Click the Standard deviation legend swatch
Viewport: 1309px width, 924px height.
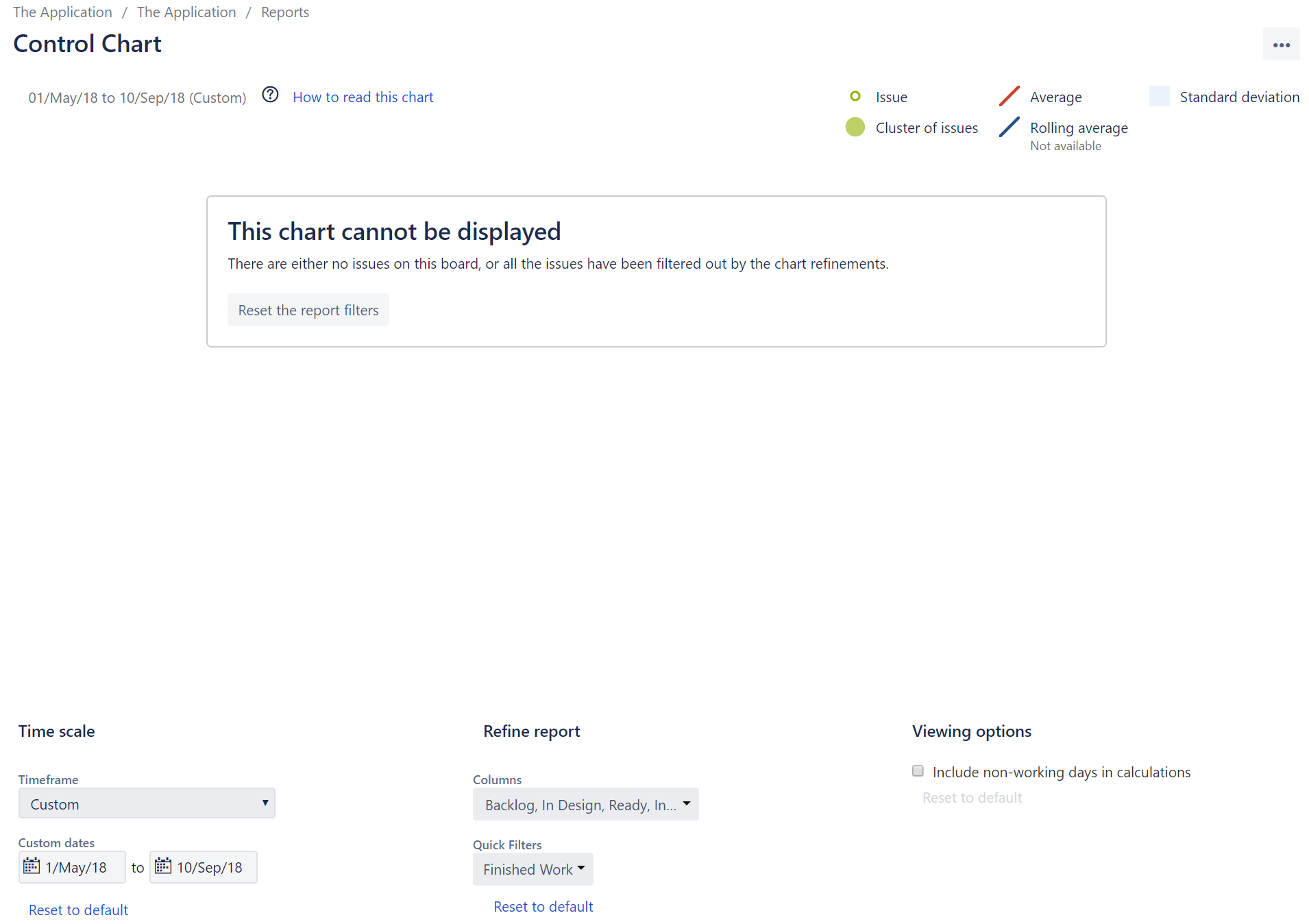(x=1159, y=96)
